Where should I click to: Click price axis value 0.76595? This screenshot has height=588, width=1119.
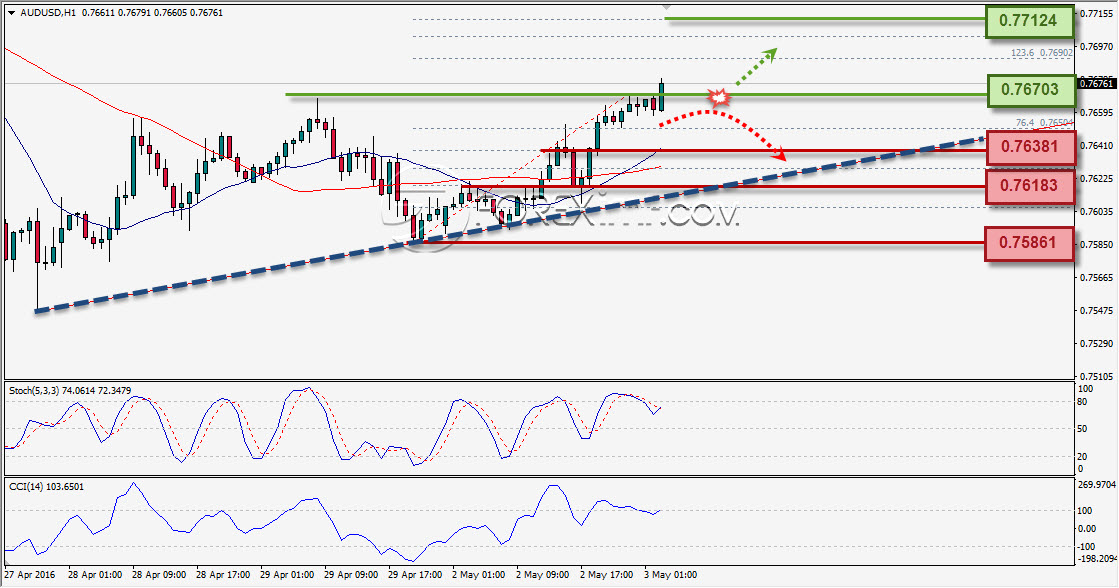click(1097, 113)
